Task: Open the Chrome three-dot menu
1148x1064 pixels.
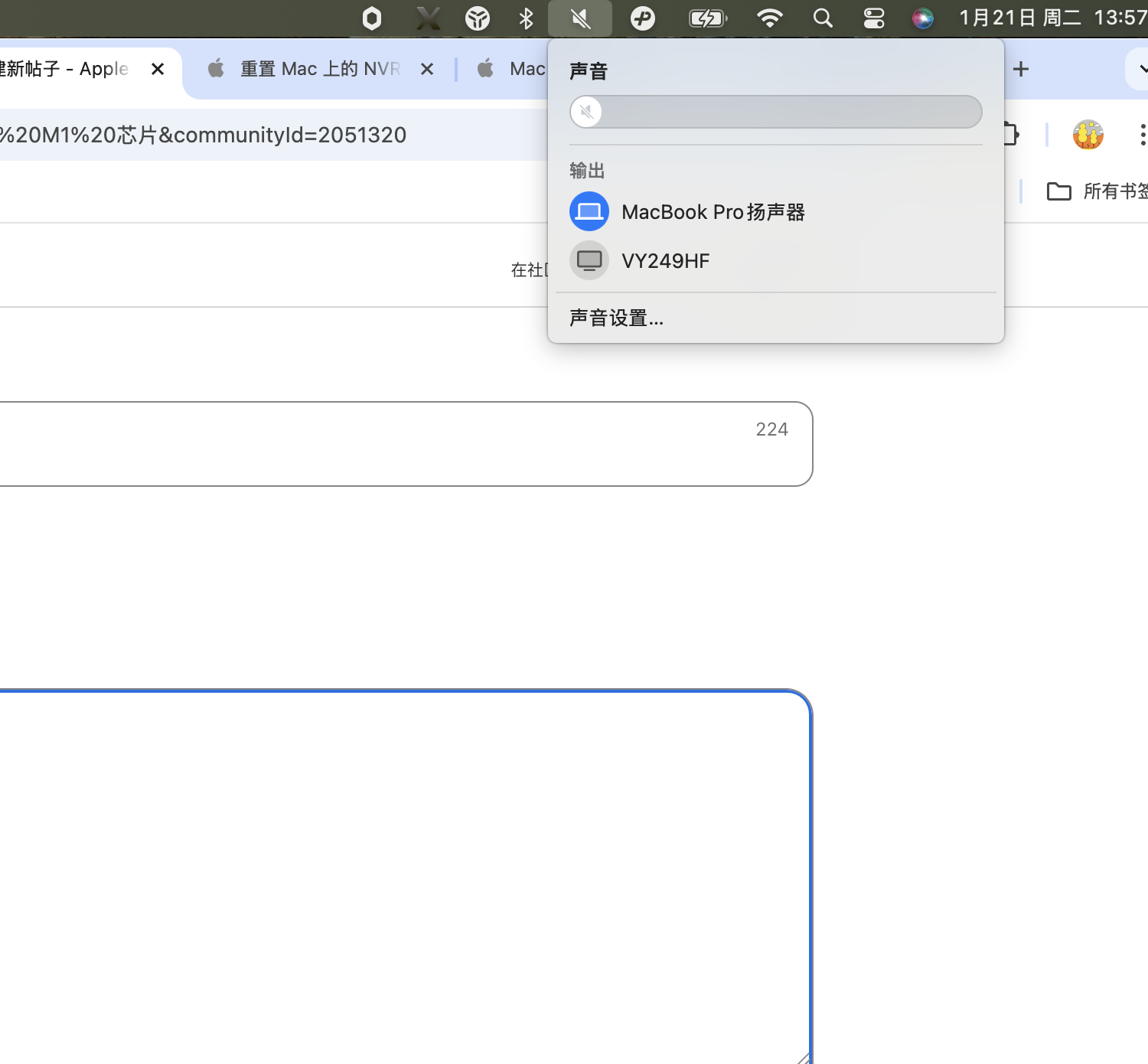Action: (x=1142, y=135)
